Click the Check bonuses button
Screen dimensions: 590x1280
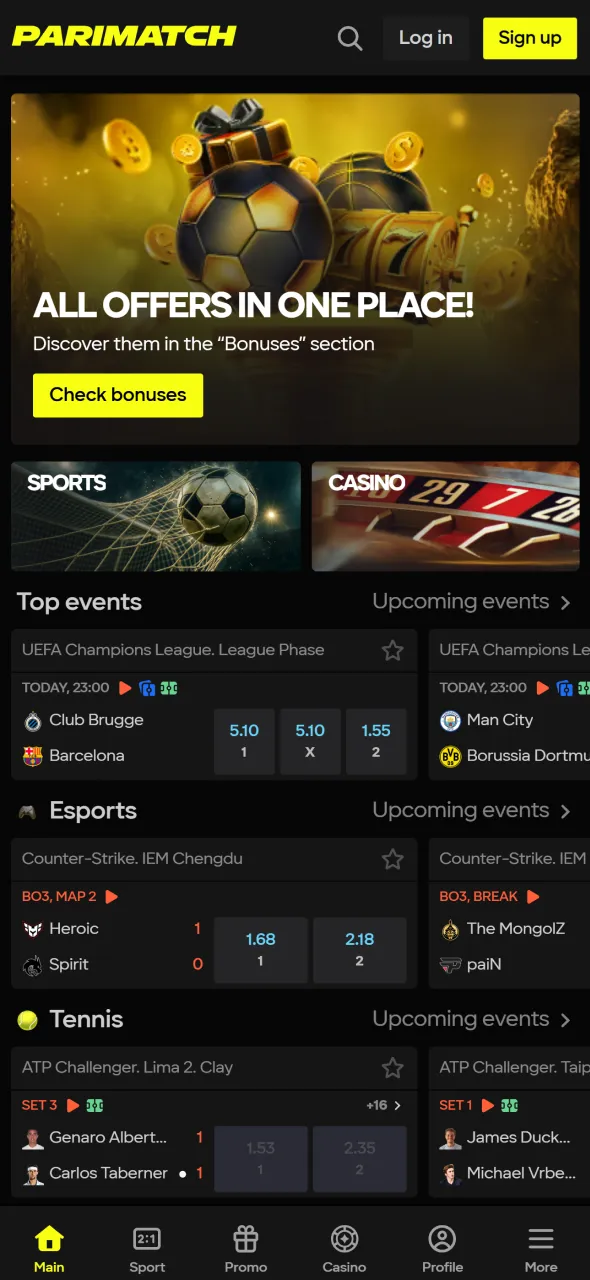pos(118,395)
